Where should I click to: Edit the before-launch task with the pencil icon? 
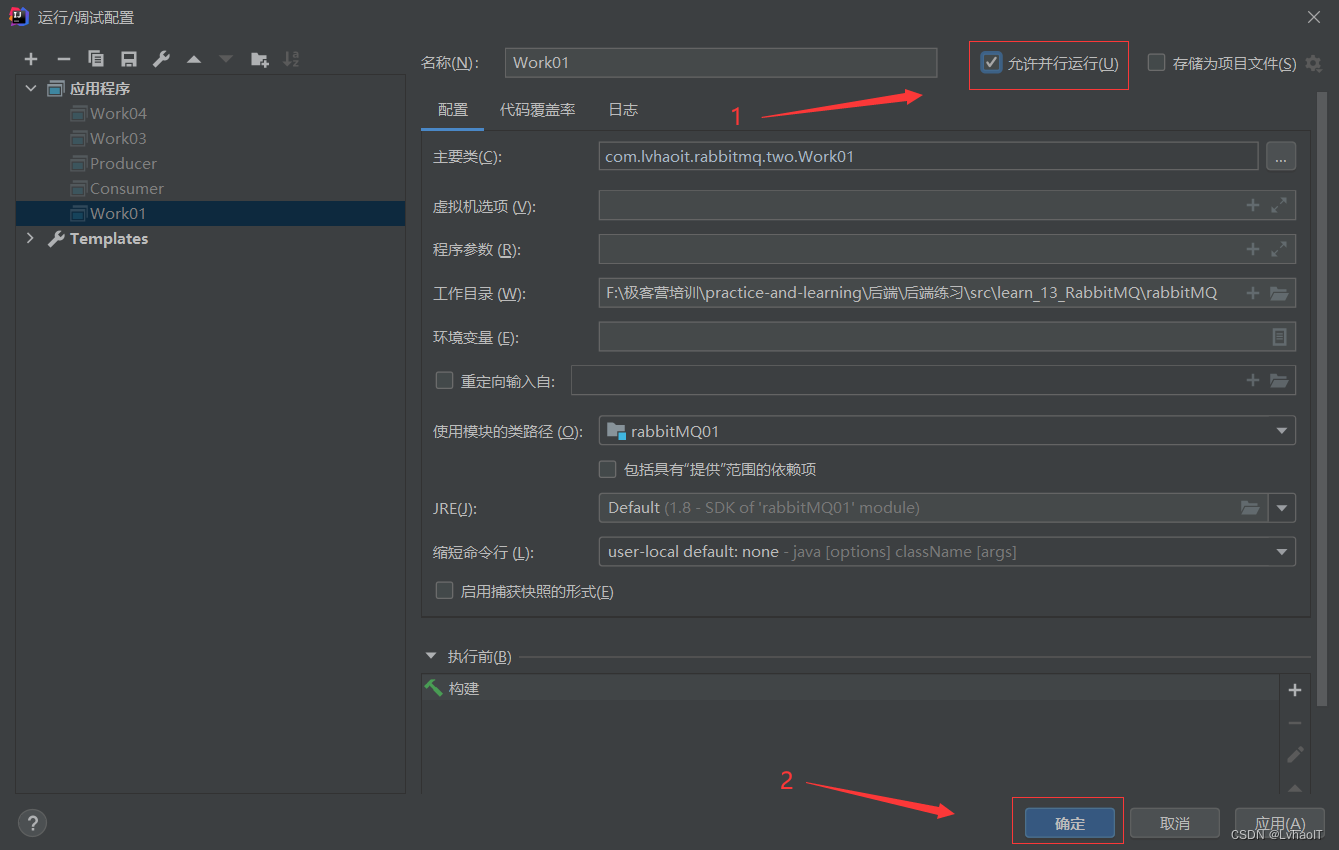click(1295, 754)
